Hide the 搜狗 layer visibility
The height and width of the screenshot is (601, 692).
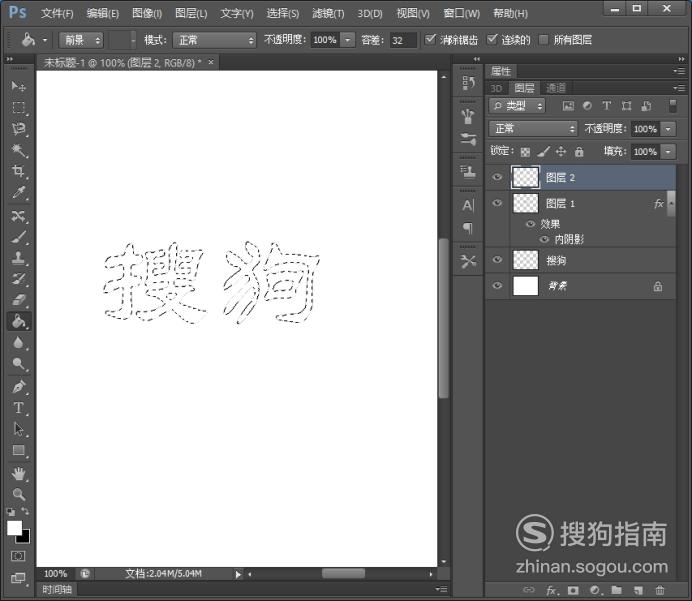click(x=497, y=259)
